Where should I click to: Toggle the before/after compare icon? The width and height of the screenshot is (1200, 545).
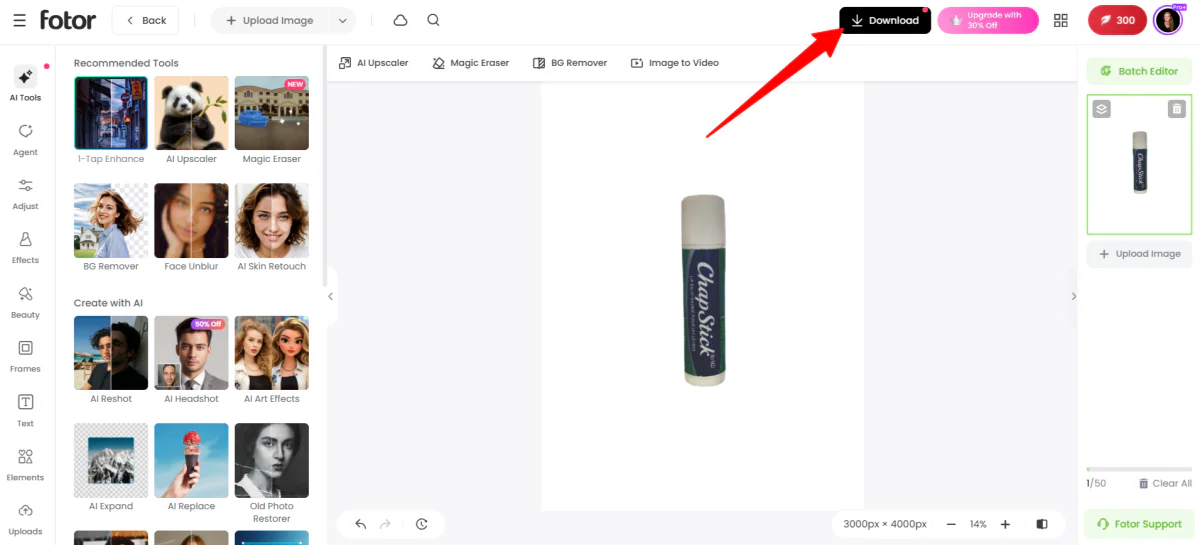tap(1042, 524)
